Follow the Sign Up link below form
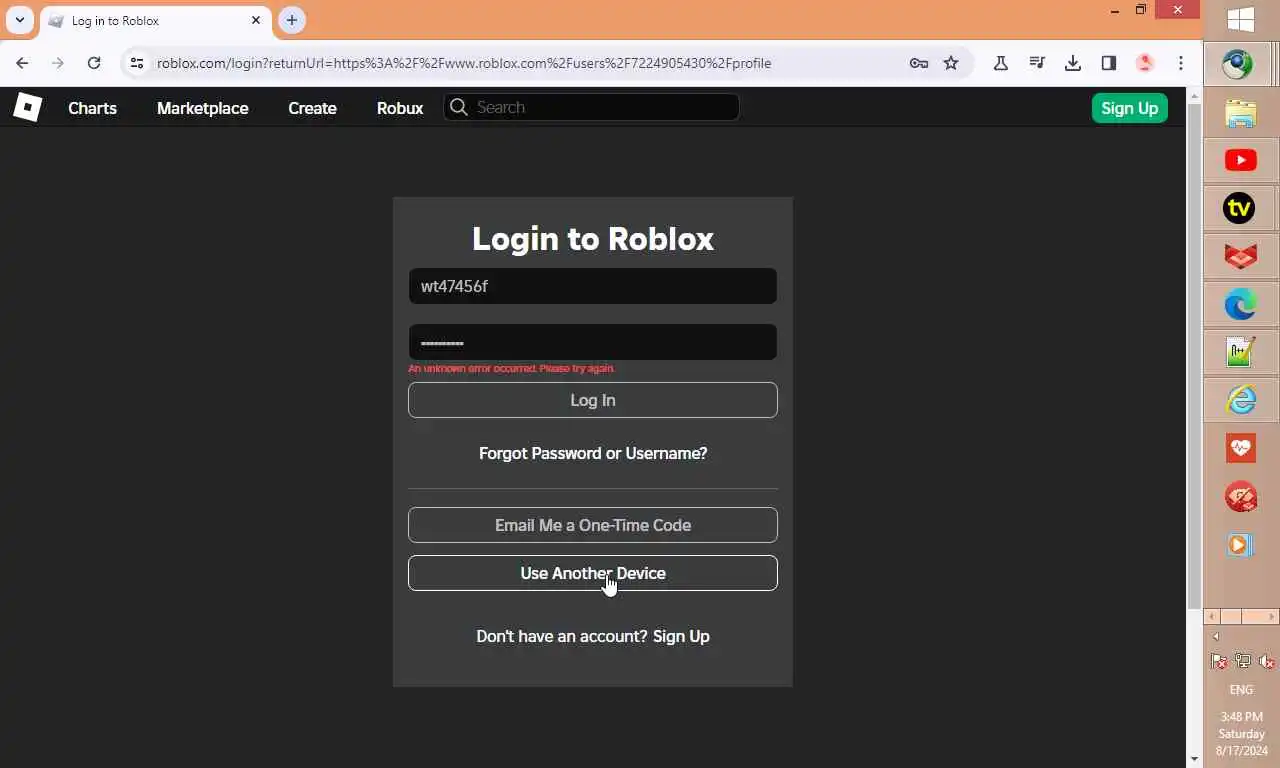The image size is (1280, 768). coord(681,636)
